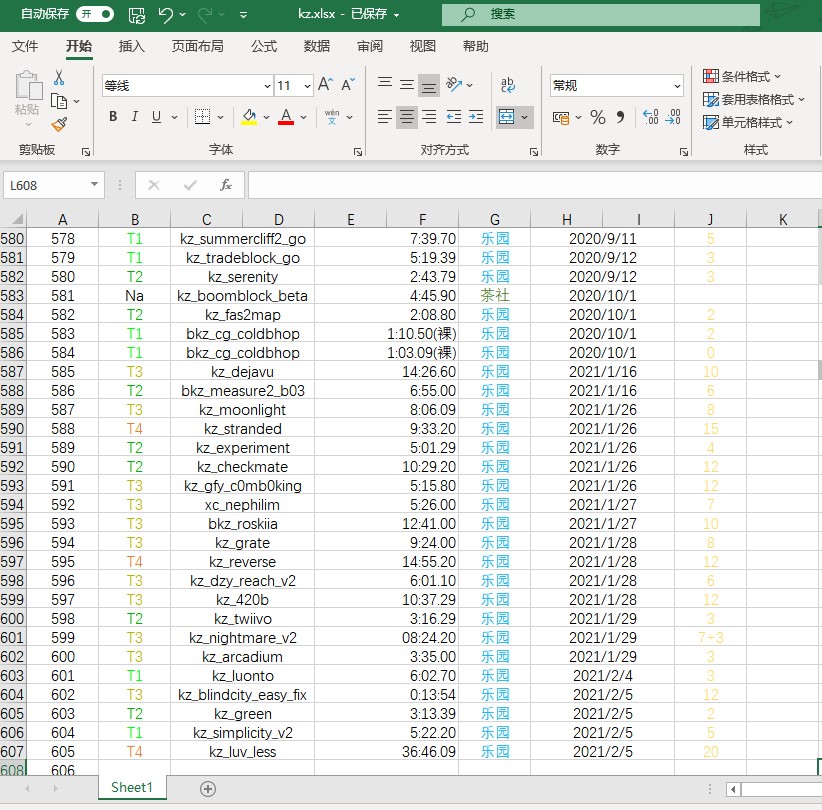
Task: Click the Save icon in Quick Access Toolbar
Action: (135, 14)
